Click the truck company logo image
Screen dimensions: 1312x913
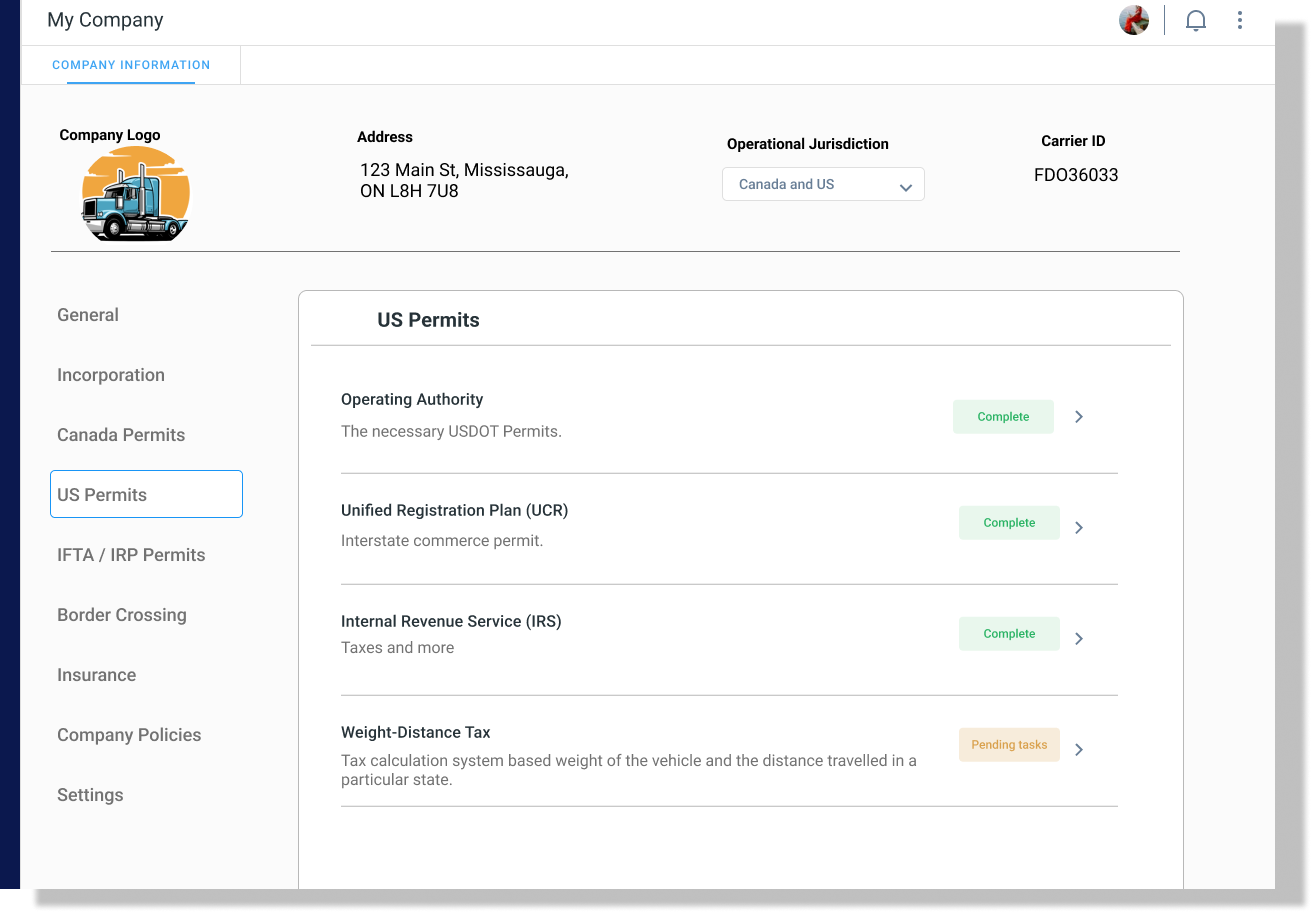(135, 194)
